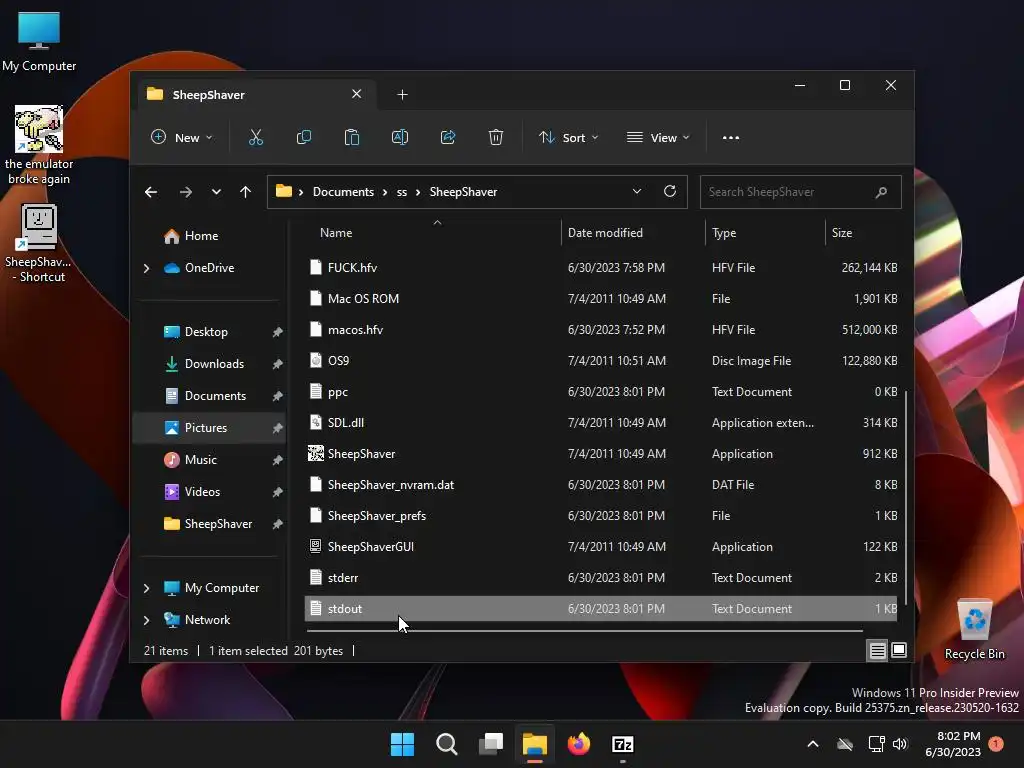The height and width of the screenshot is (768, 1024).
Task: Select My Computer desktop icon
Action: 39,41
